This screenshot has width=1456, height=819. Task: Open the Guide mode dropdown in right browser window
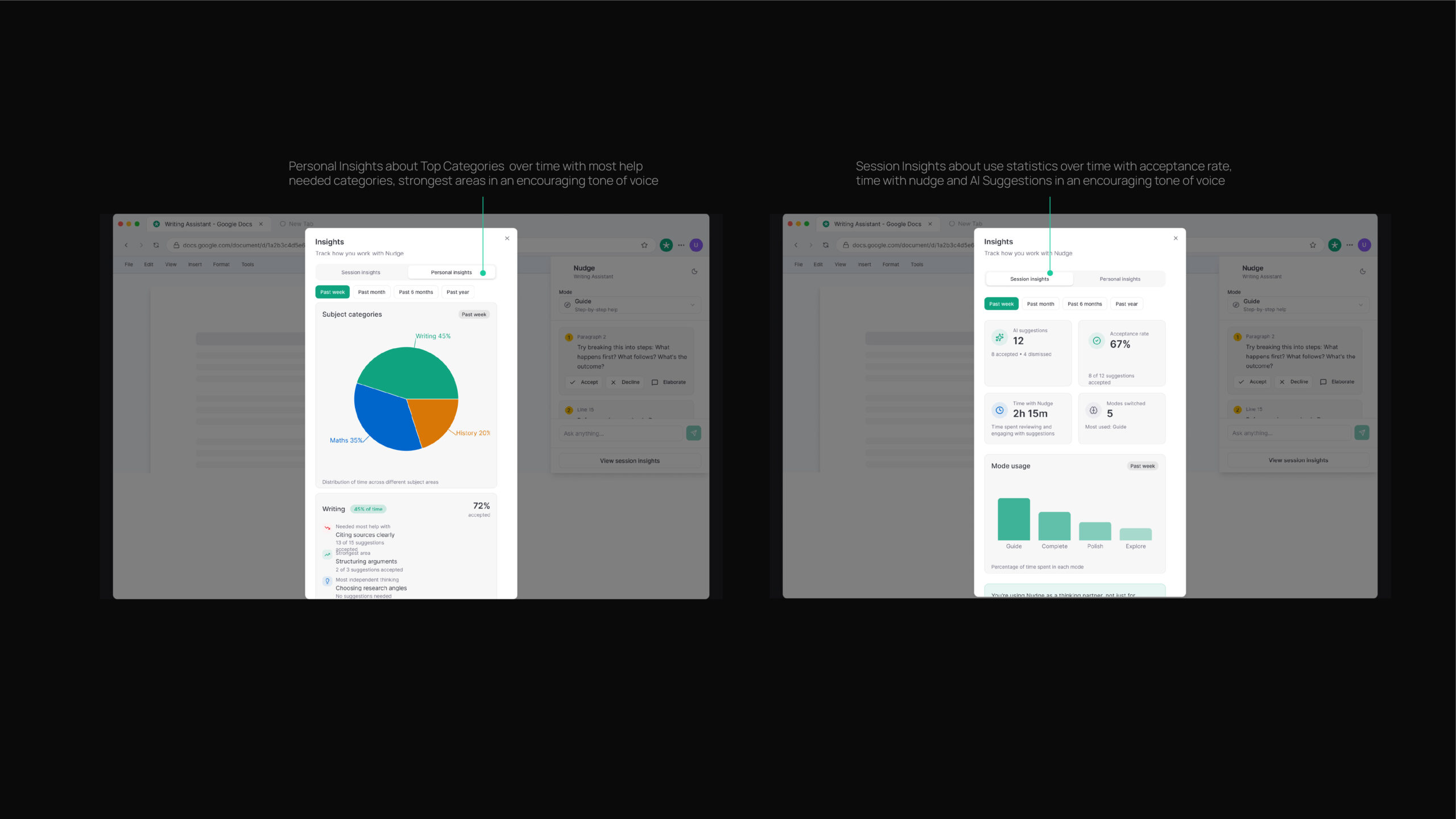click(1298, 305)
